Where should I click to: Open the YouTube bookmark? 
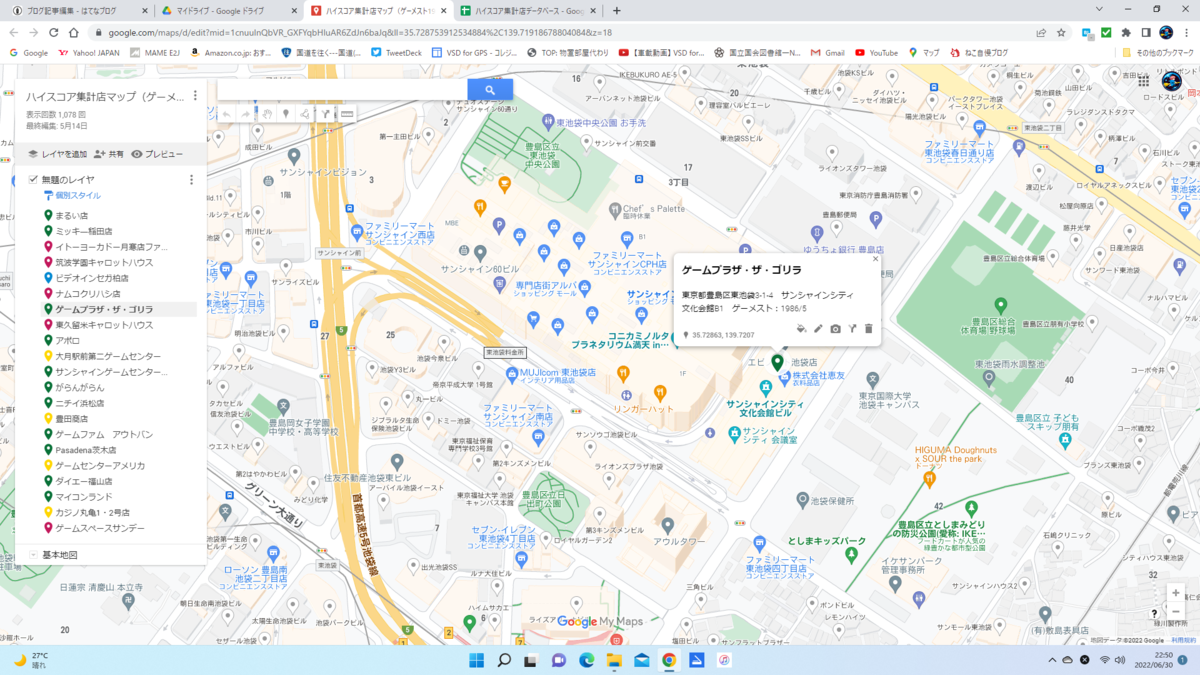click(x=876, y=52)
